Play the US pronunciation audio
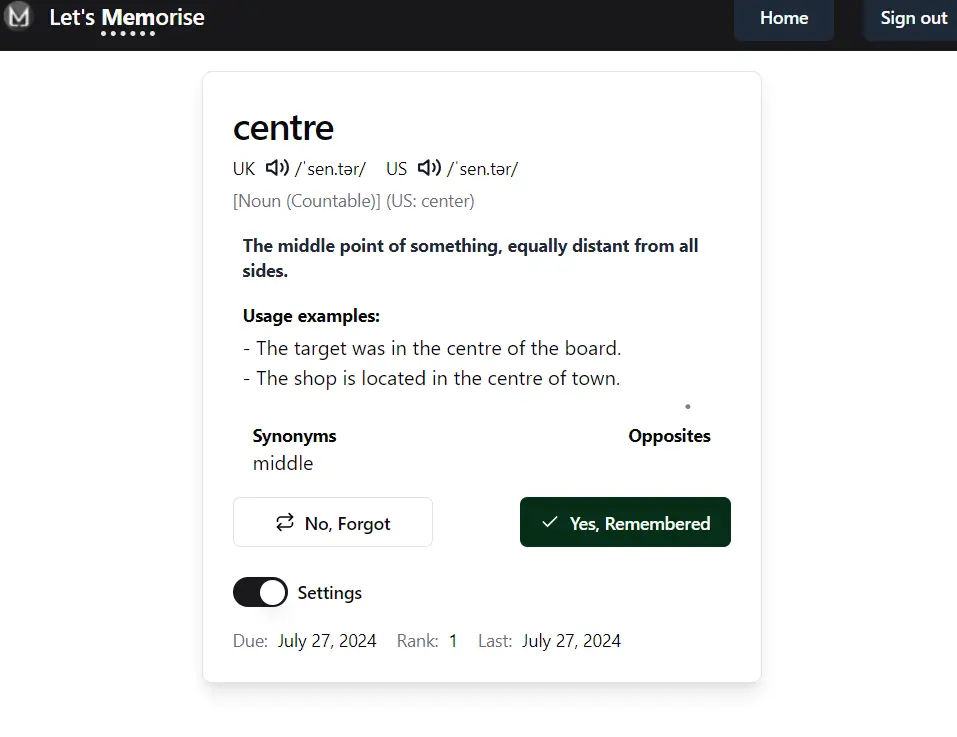Viewport: 957px width, 737px height. pos(428,168)
